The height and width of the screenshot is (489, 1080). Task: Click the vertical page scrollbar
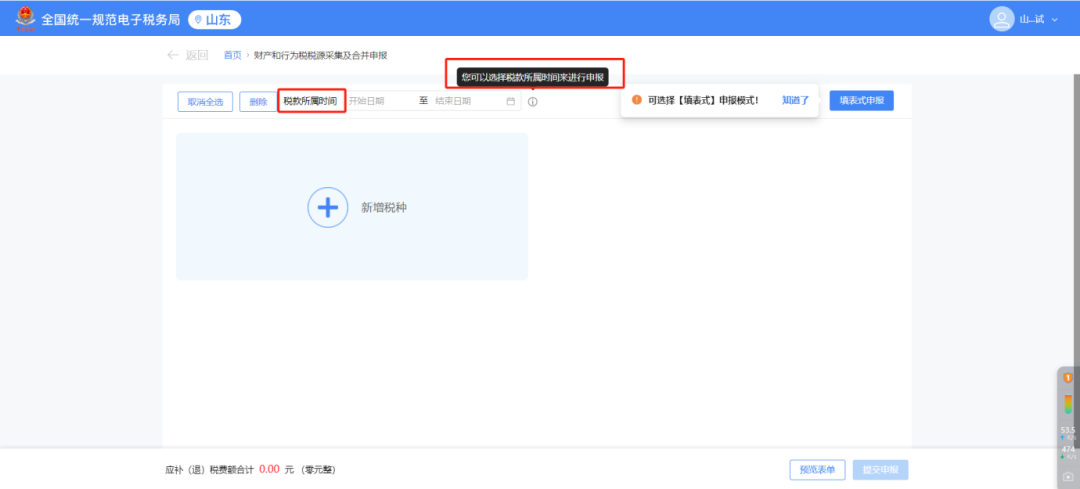[x=1077, y=262]
